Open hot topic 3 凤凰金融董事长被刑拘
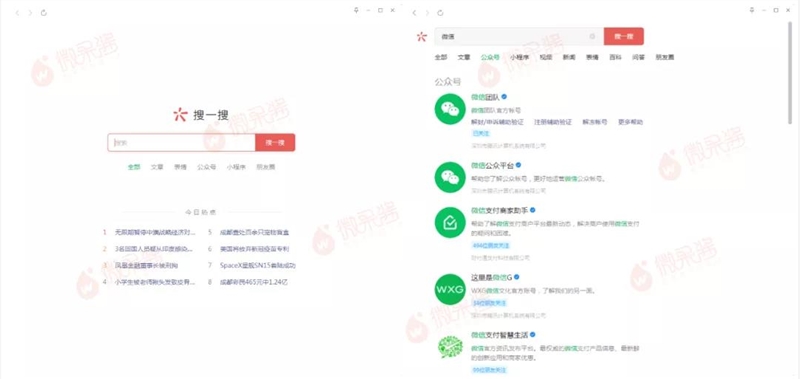This screenshot has height=379, width=800. pyautogui.click(x=146, y=265)
